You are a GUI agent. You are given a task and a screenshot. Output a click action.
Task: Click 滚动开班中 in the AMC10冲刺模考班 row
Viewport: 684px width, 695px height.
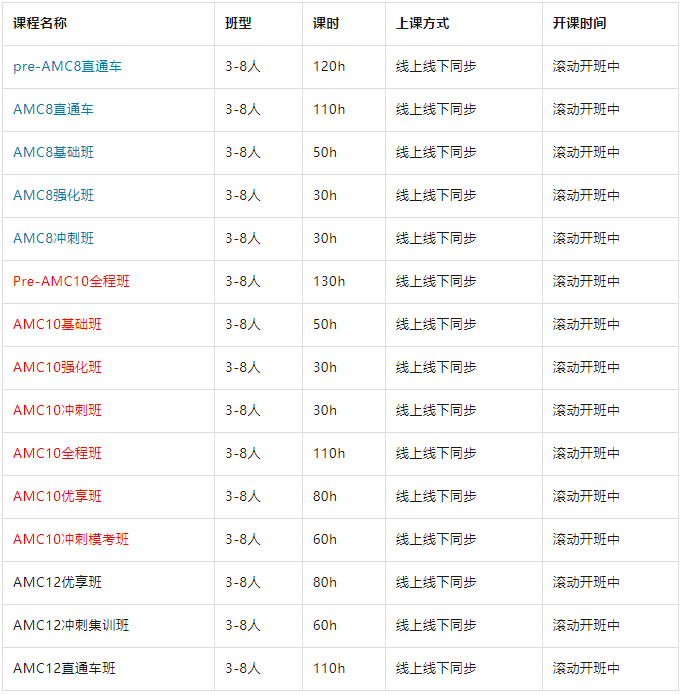(586, 539)
